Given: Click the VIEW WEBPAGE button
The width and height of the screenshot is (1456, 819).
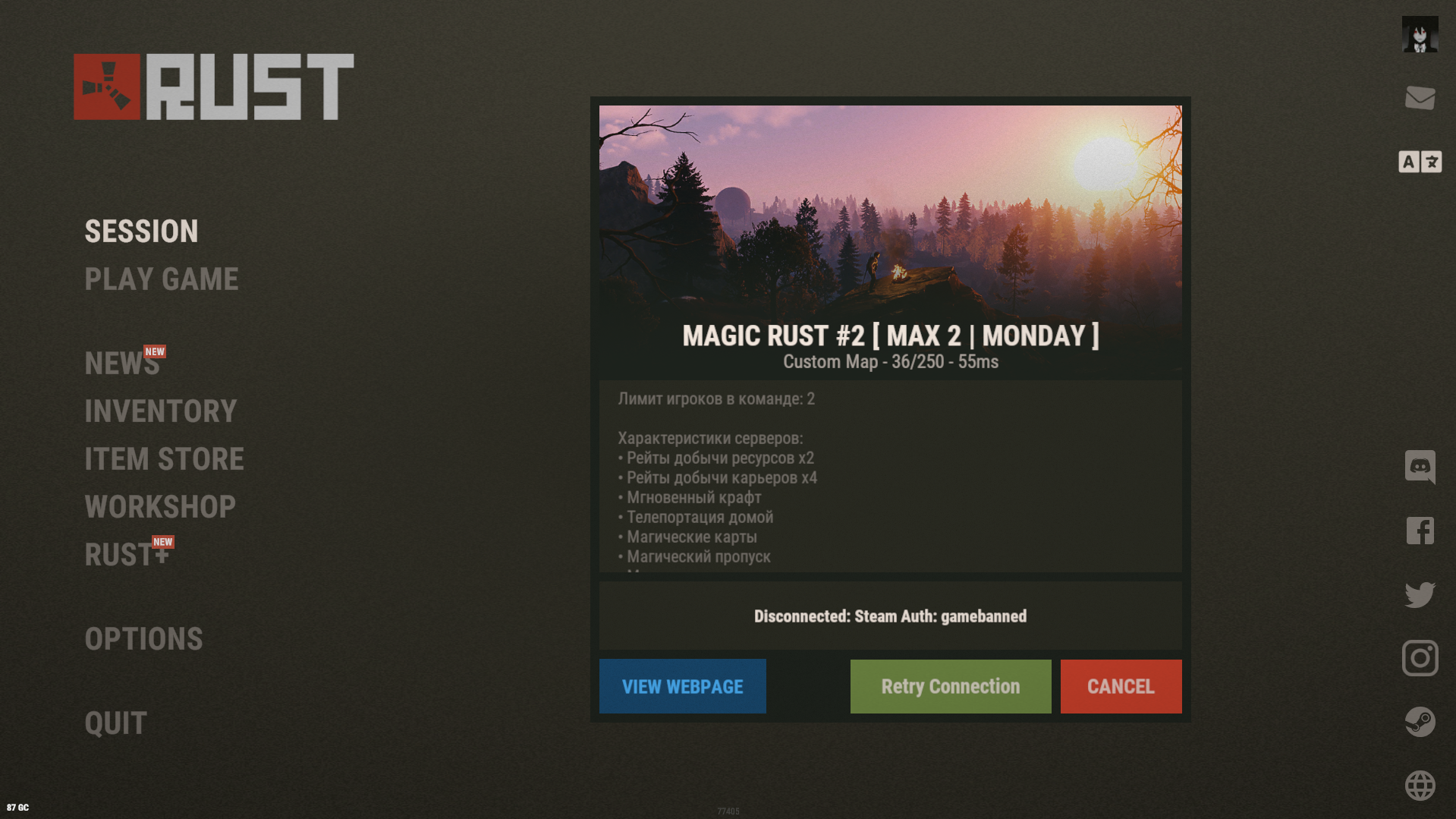Looking at the screenshot, I should pyautogui.click(x=683, y=686).
